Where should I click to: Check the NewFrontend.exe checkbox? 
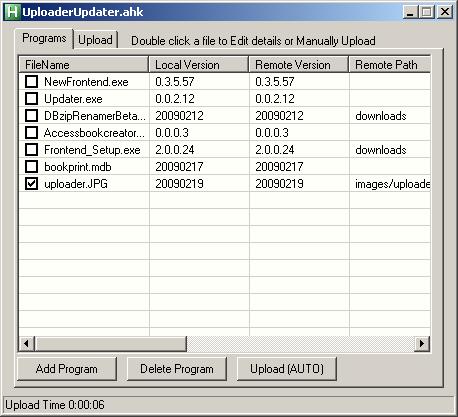[31, 81]
